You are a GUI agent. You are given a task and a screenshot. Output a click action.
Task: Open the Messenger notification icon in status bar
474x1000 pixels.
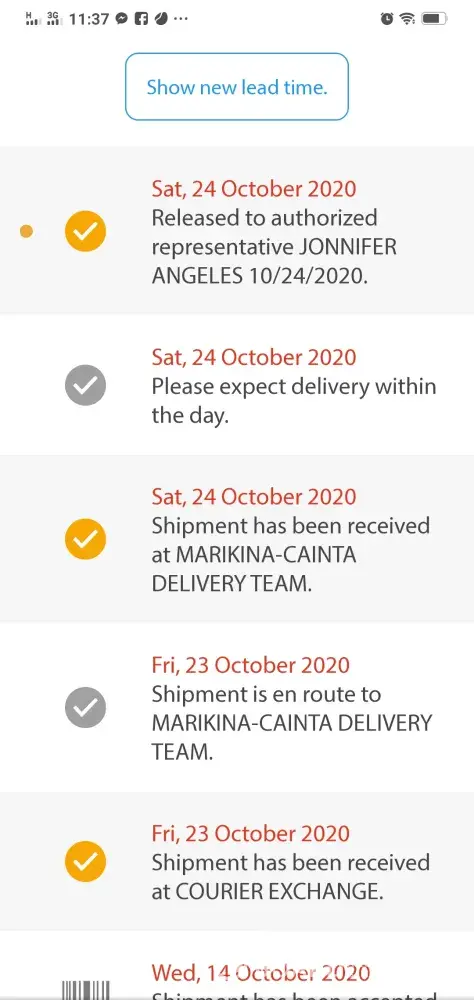point(122,18)
